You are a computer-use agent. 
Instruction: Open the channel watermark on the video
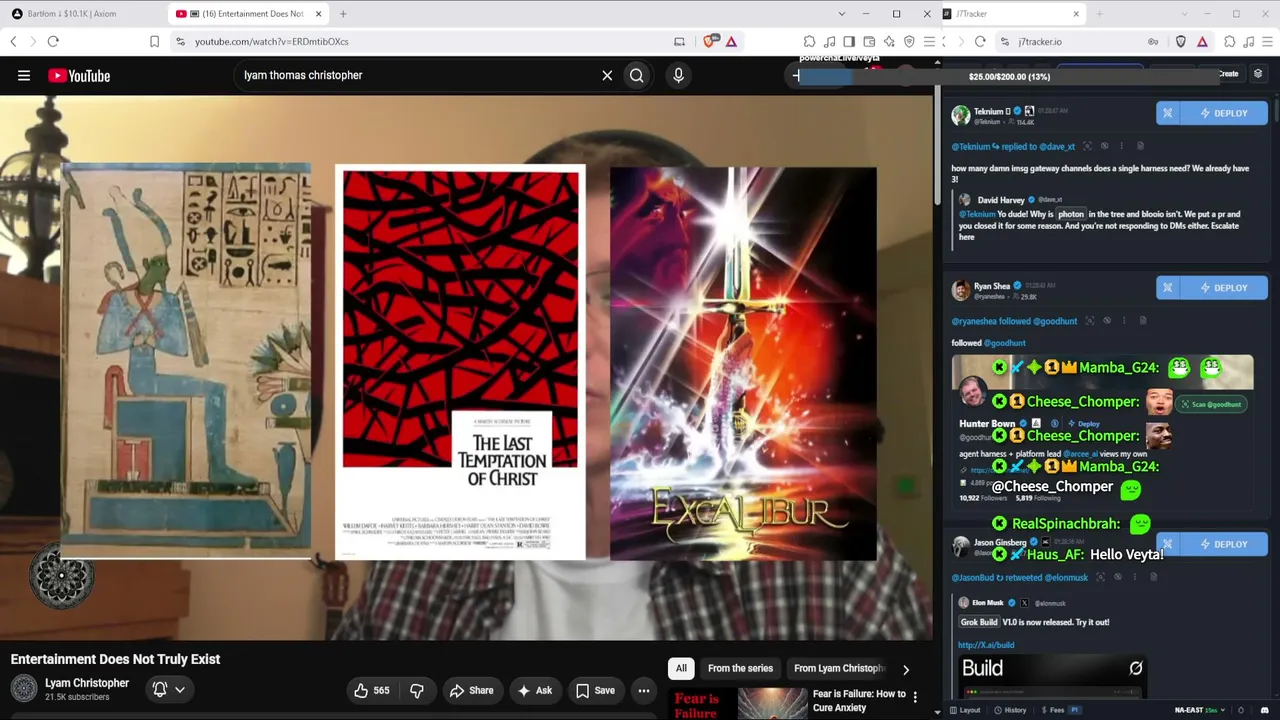pos(61,577)
